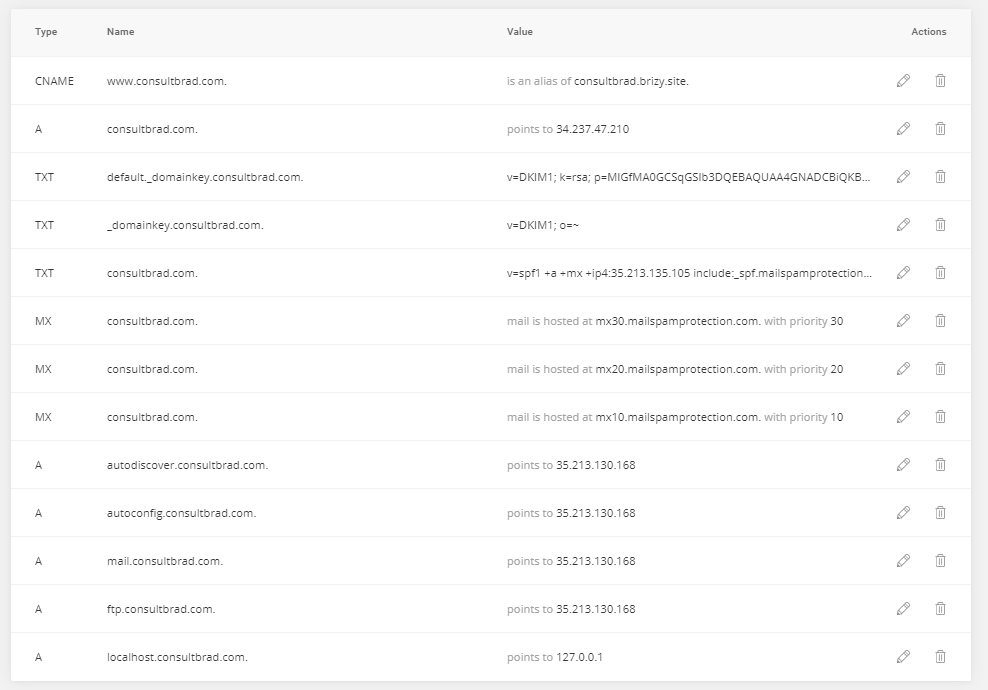Delete the www.consultbrad.com CNAME record

[x=940, y=81]
